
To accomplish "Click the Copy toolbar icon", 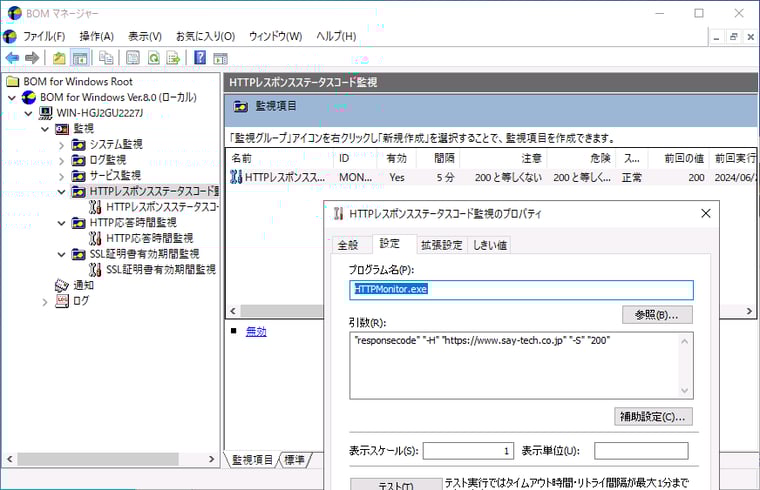I will (x=106, y=58).
